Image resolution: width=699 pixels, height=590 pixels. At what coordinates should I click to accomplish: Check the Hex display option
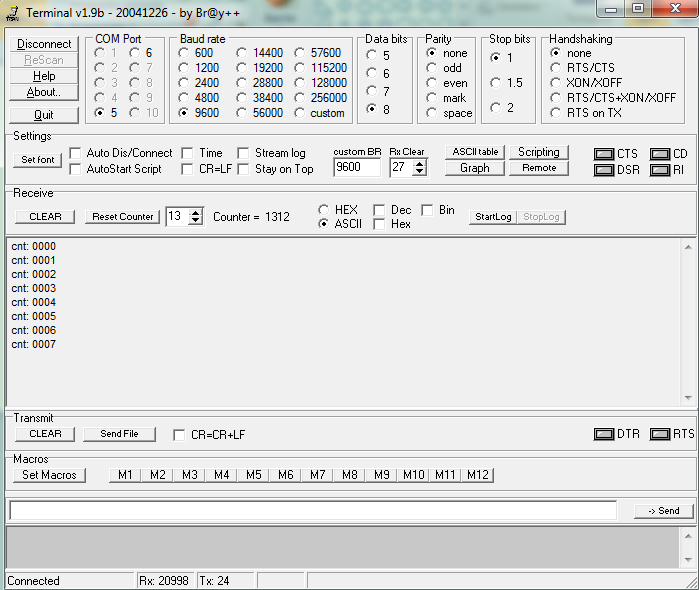pos(379,224)
